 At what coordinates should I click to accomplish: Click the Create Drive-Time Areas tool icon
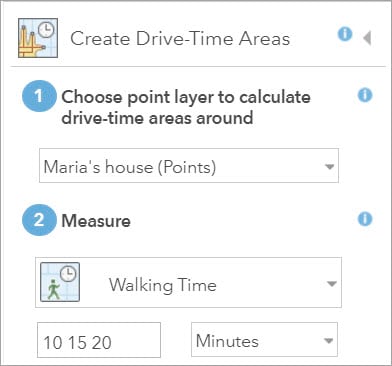38,38
